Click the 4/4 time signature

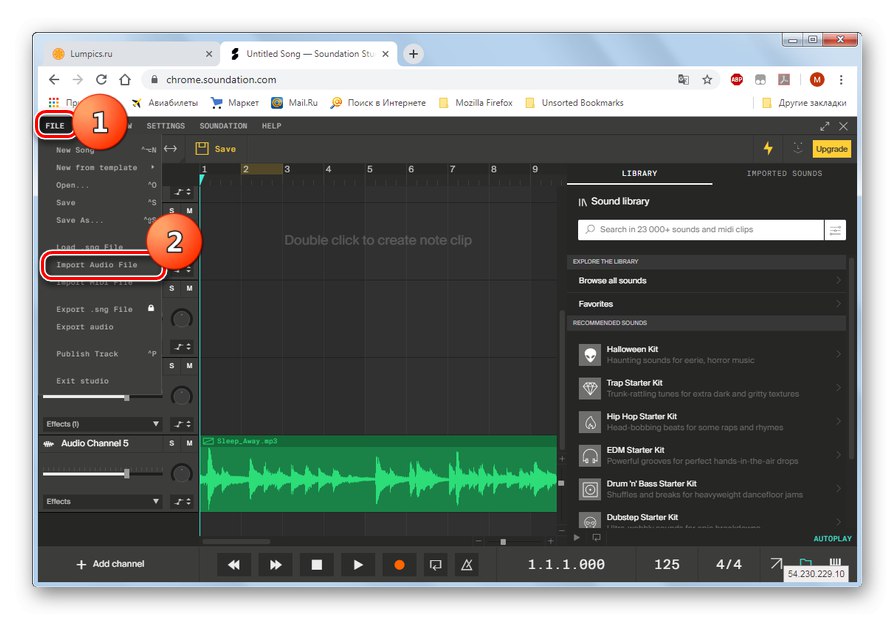728,565
